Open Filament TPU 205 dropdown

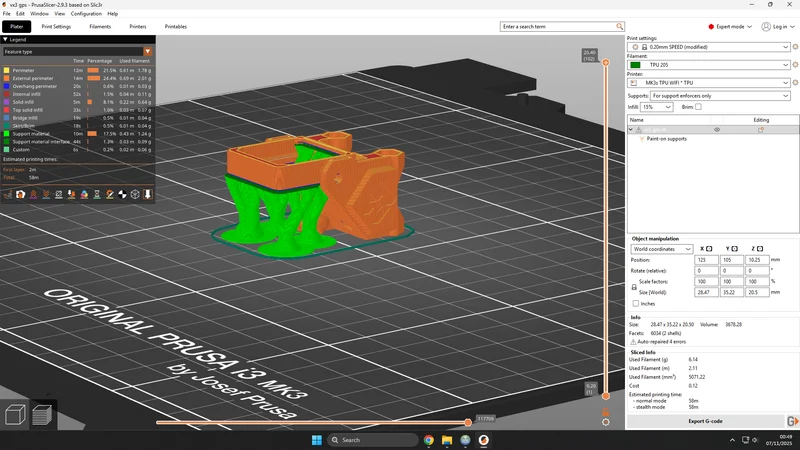tap(708, 65)
